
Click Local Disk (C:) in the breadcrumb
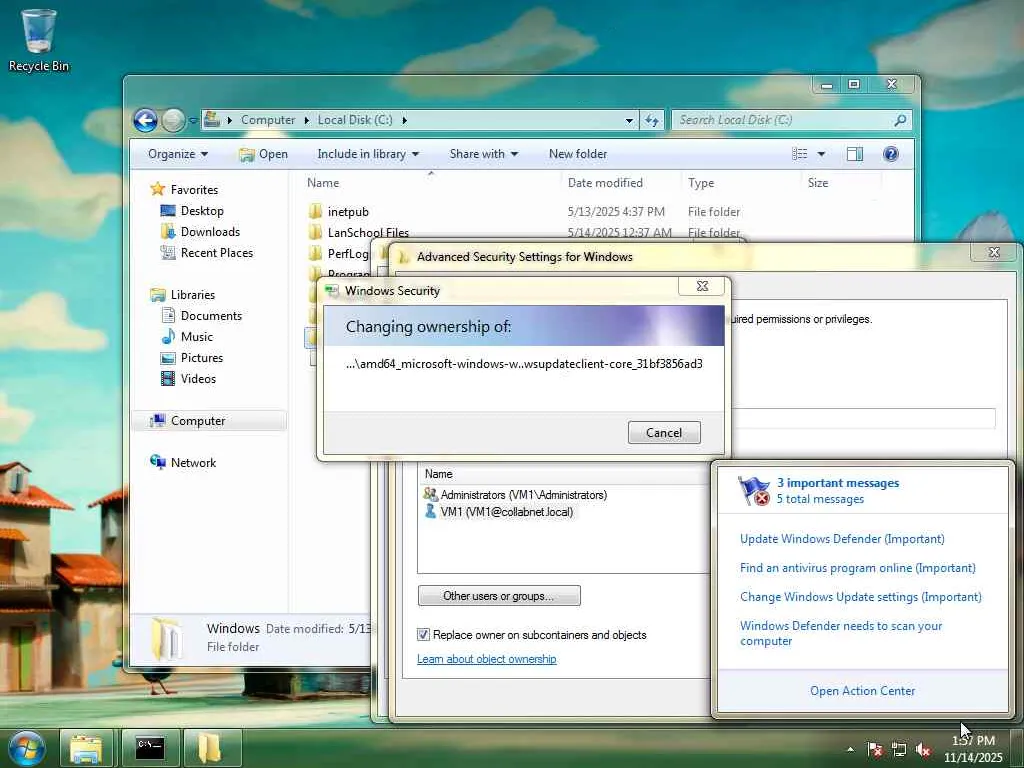[x=355, y=120]
